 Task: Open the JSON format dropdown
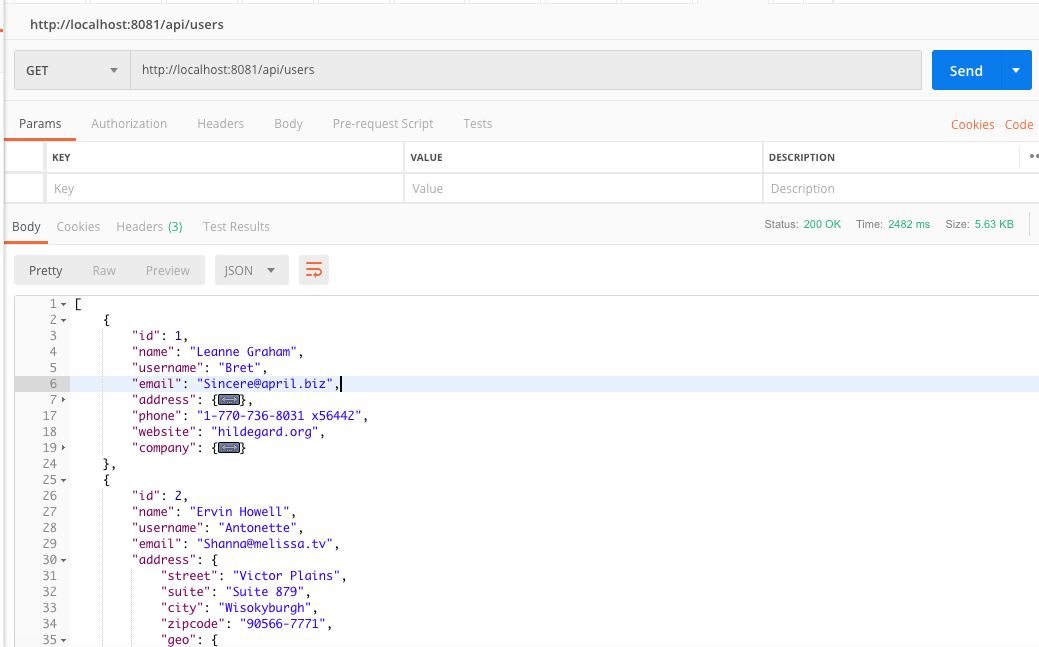[251, 270]
